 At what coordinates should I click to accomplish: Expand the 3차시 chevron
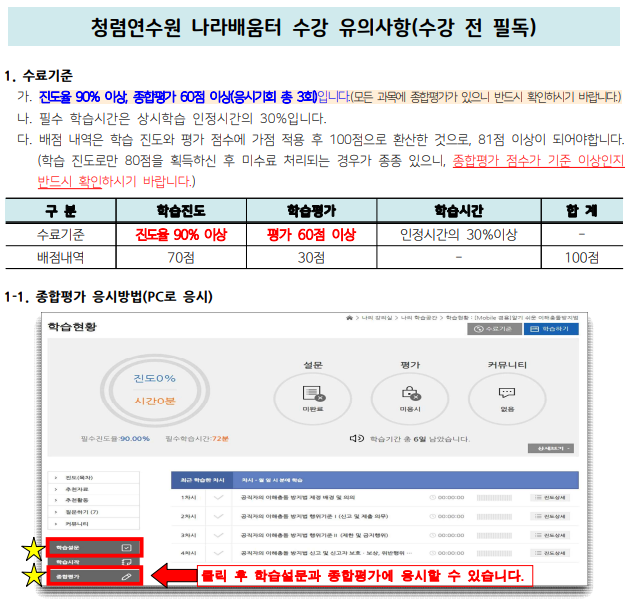point(218,535)
